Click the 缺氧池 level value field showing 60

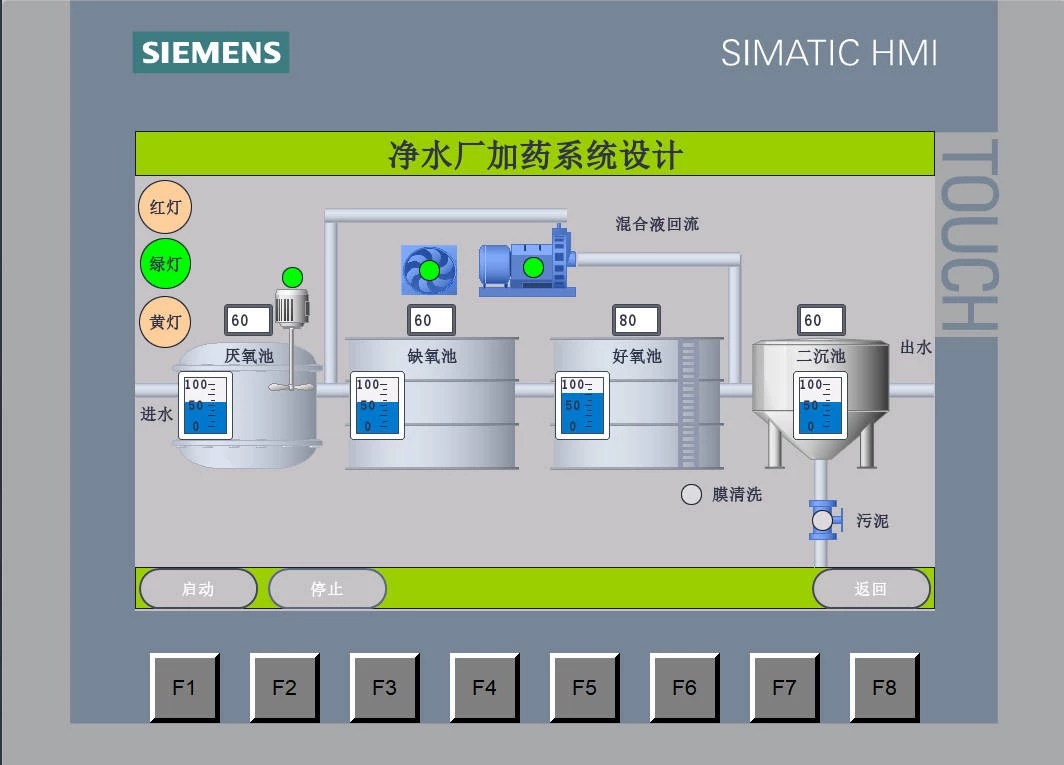point(432,320)
